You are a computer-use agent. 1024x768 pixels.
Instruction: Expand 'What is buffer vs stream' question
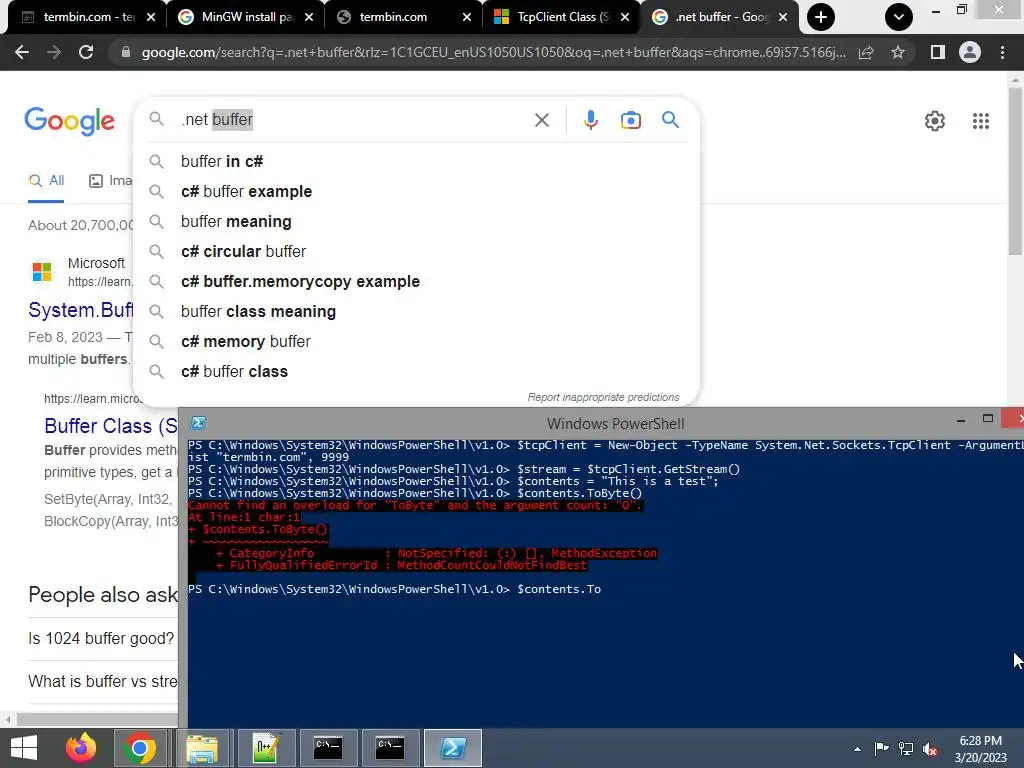click(103, 681)
